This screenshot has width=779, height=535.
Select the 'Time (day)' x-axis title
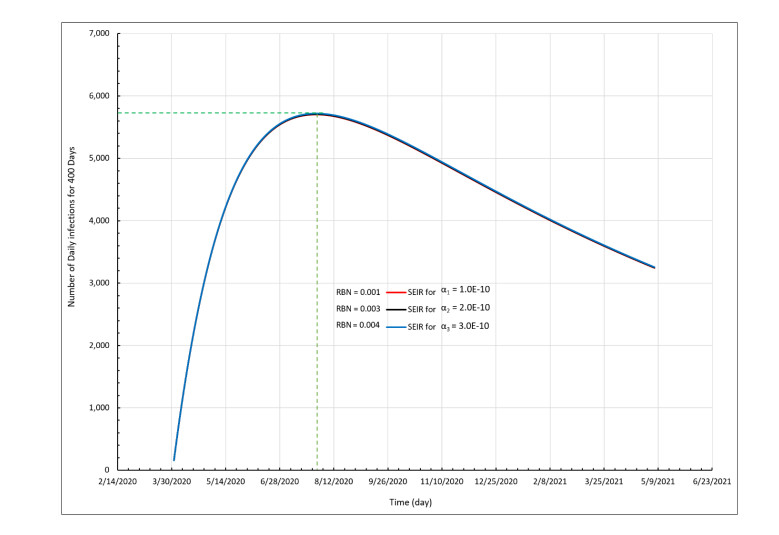(x=414, y=501)
